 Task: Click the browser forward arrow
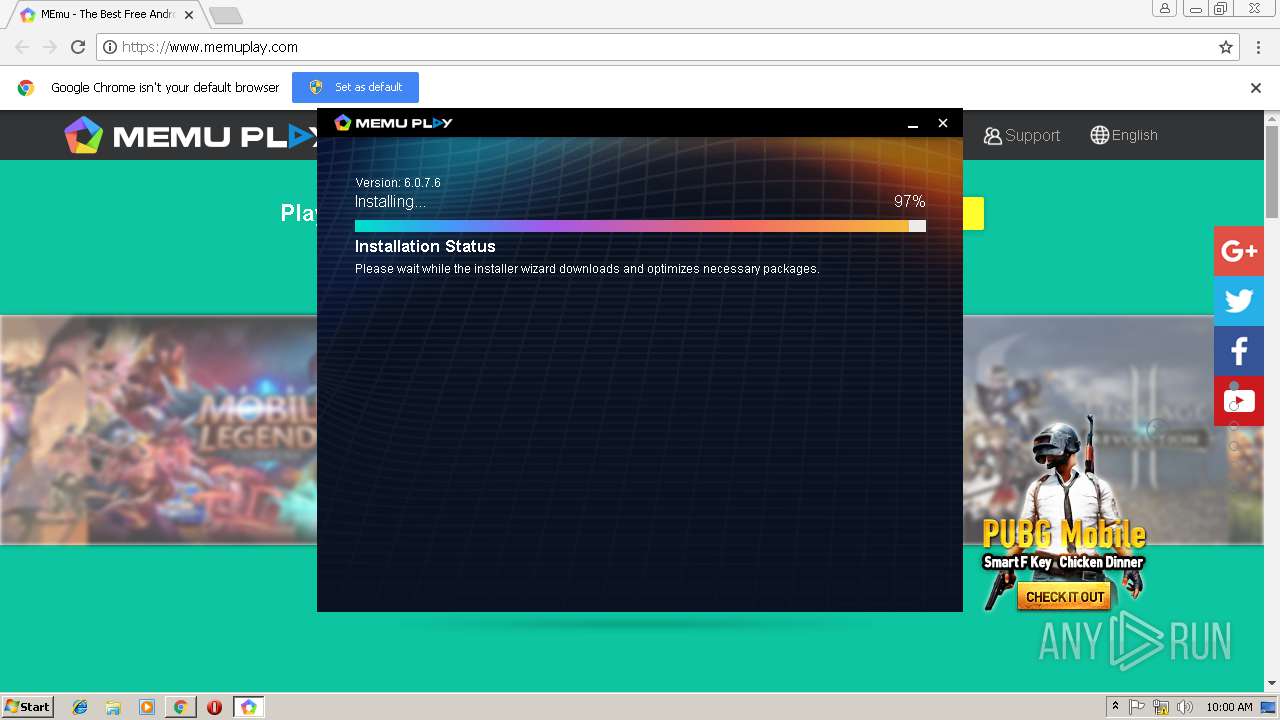(x=50, y=47)
